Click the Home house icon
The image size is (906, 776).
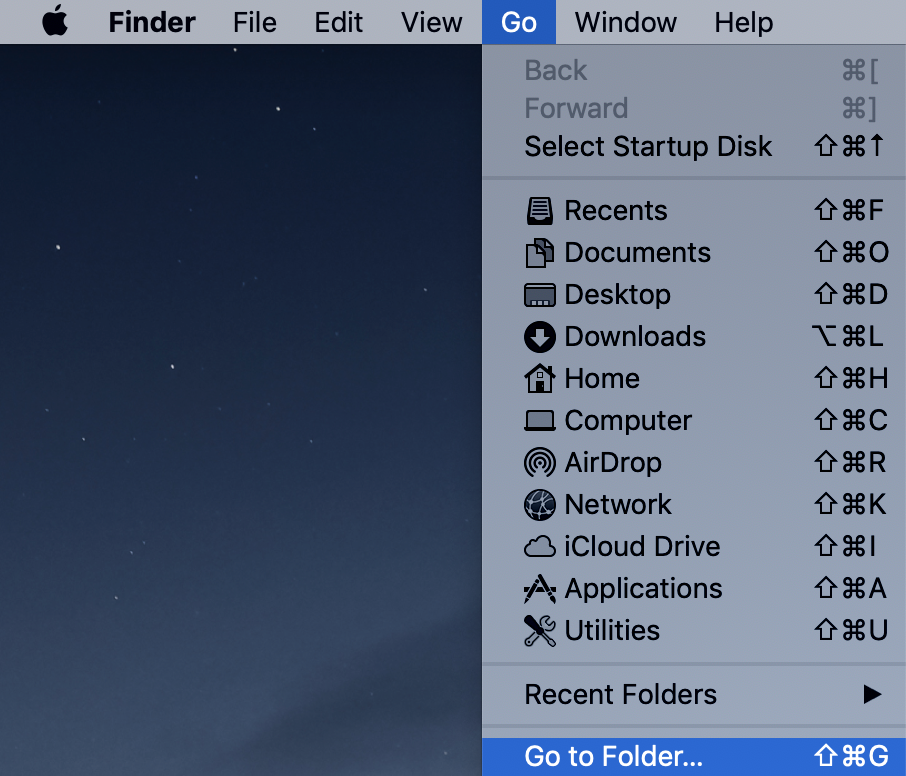[x=540, y=378]
